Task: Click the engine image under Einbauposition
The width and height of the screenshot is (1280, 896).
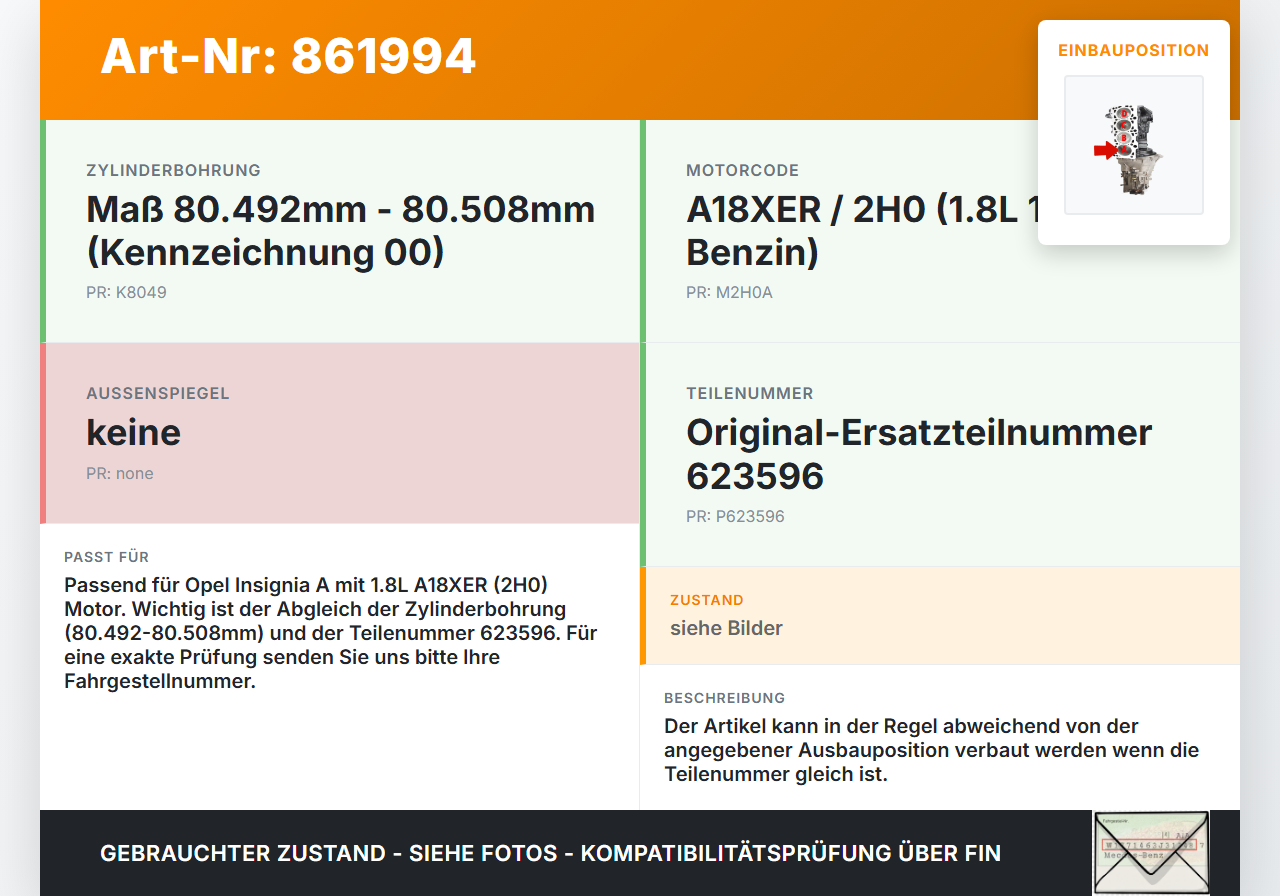Action: click(x=1134, y=145)
